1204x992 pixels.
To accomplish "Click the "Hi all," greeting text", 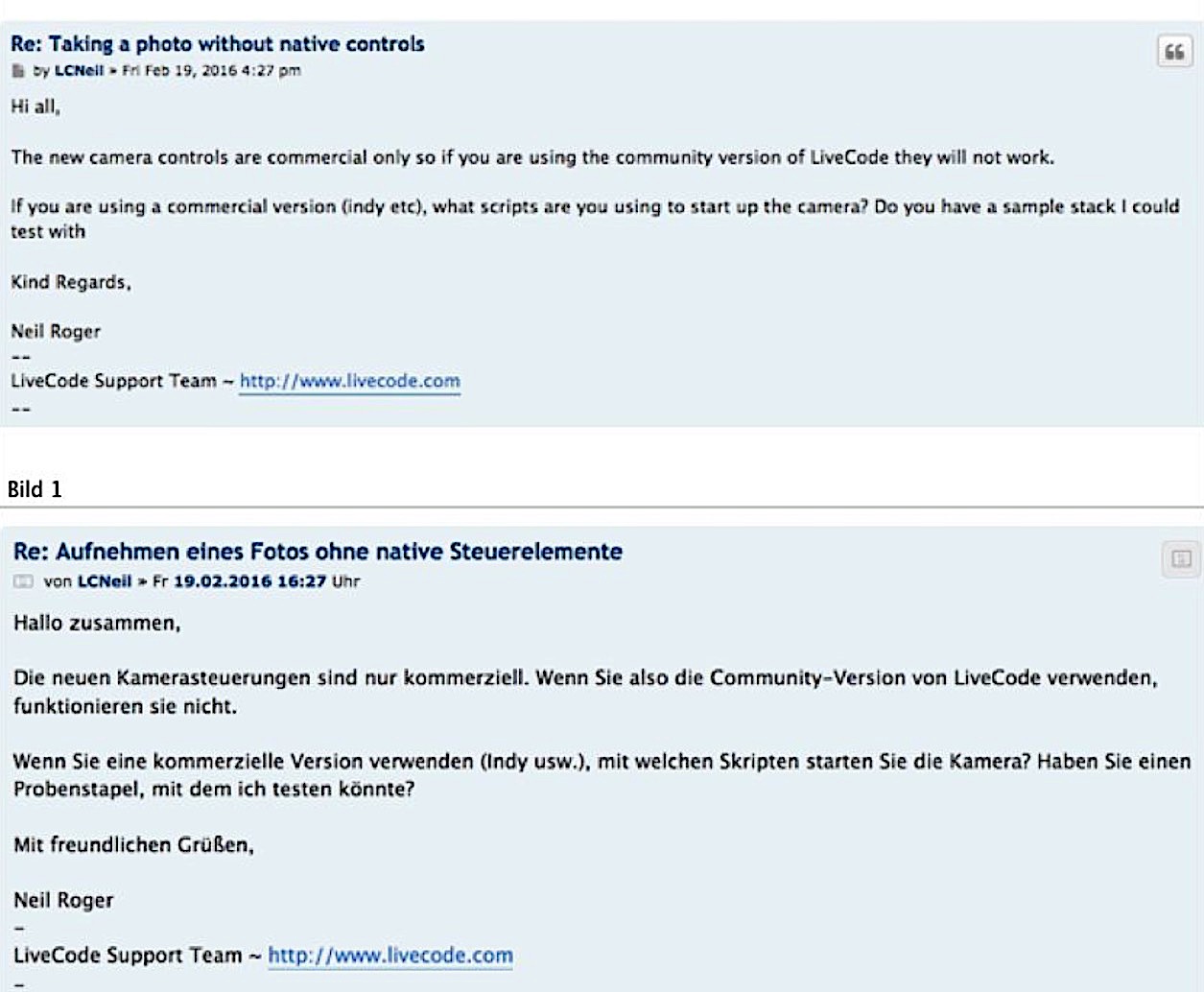I will [x=35, y=107].
